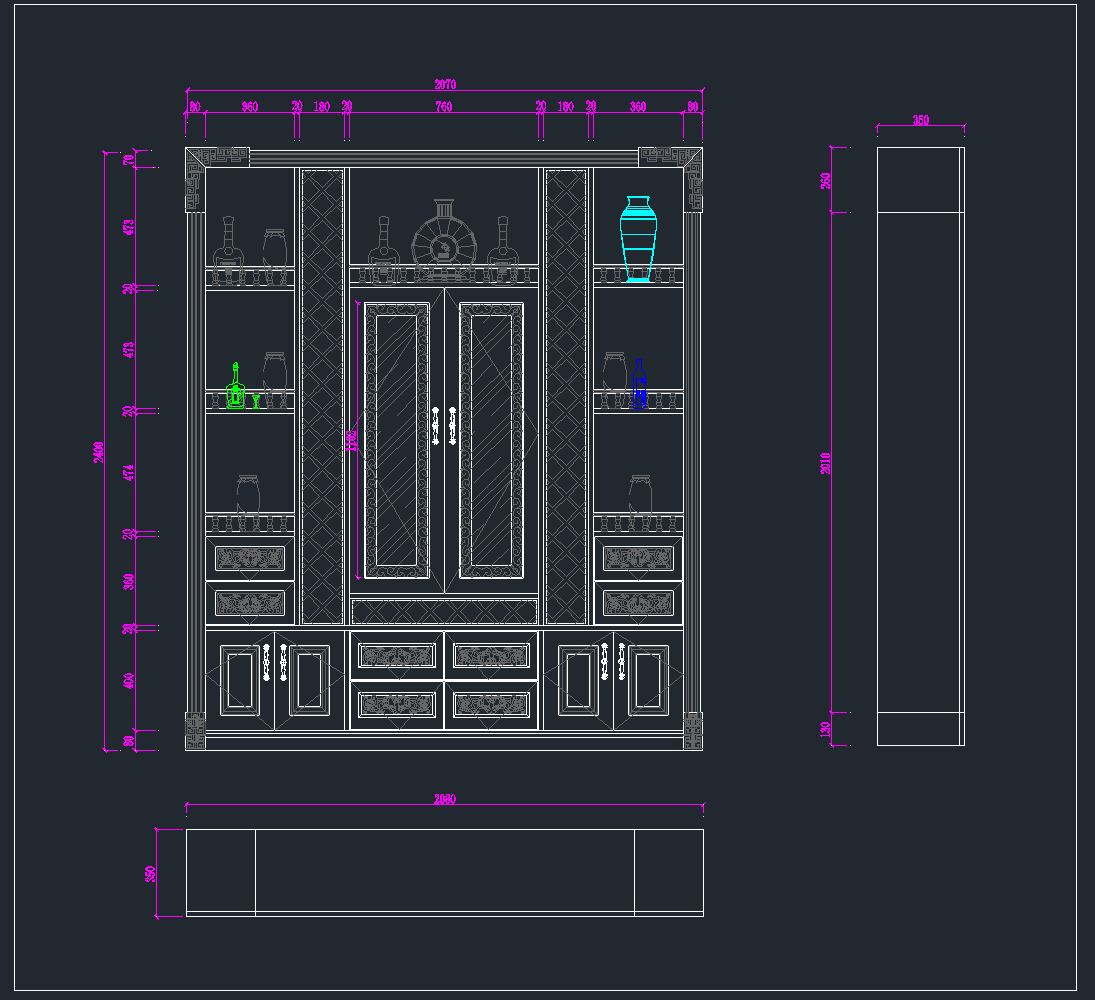
Task: Select the 2010 dimension in the side view
Action: coord(826,462)
